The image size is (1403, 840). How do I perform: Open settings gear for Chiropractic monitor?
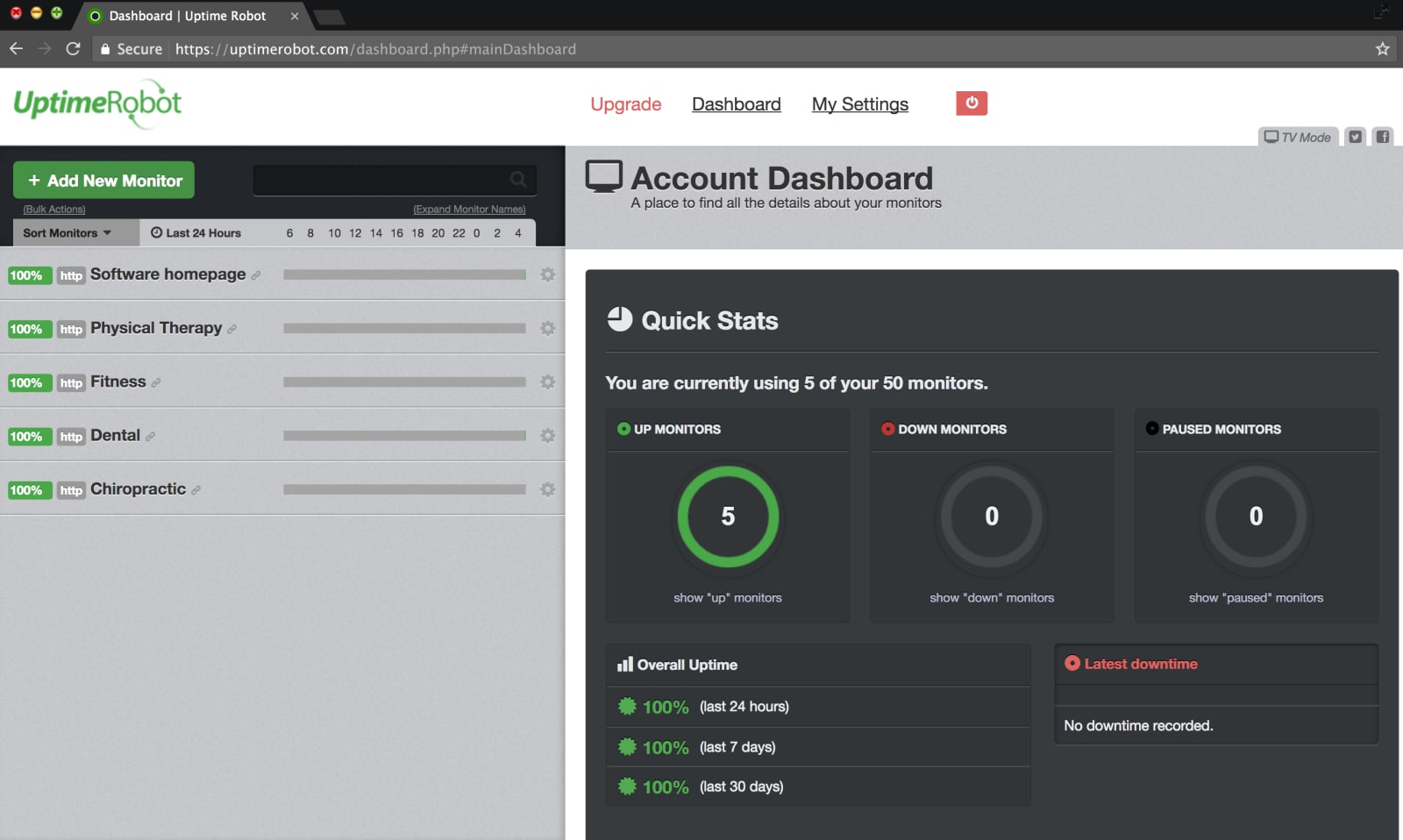(548, 489)
